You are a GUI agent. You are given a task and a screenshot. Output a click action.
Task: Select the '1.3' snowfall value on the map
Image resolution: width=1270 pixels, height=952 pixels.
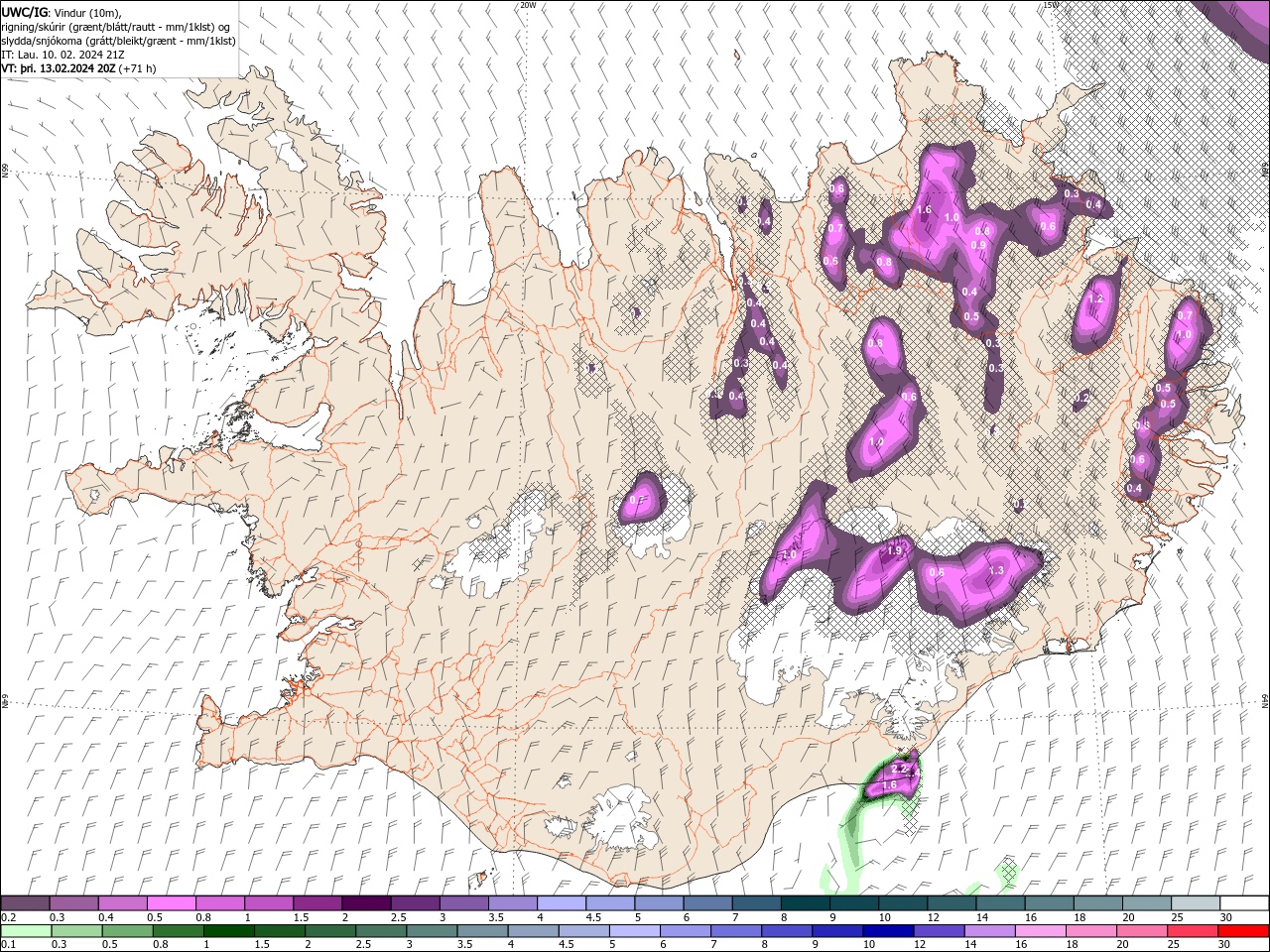996,570
